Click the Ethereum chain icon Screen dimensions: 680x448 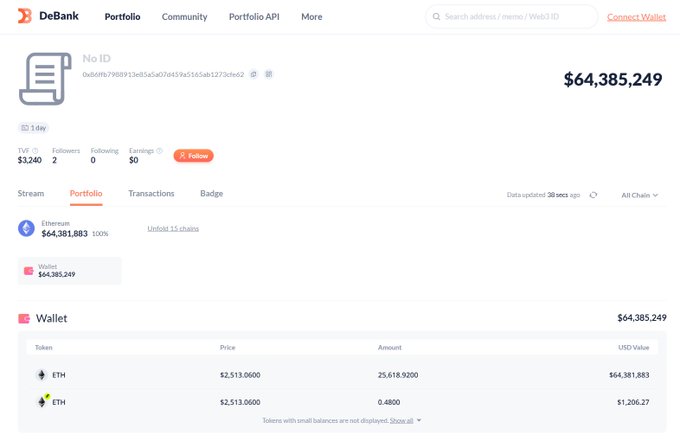coord(26,228)
